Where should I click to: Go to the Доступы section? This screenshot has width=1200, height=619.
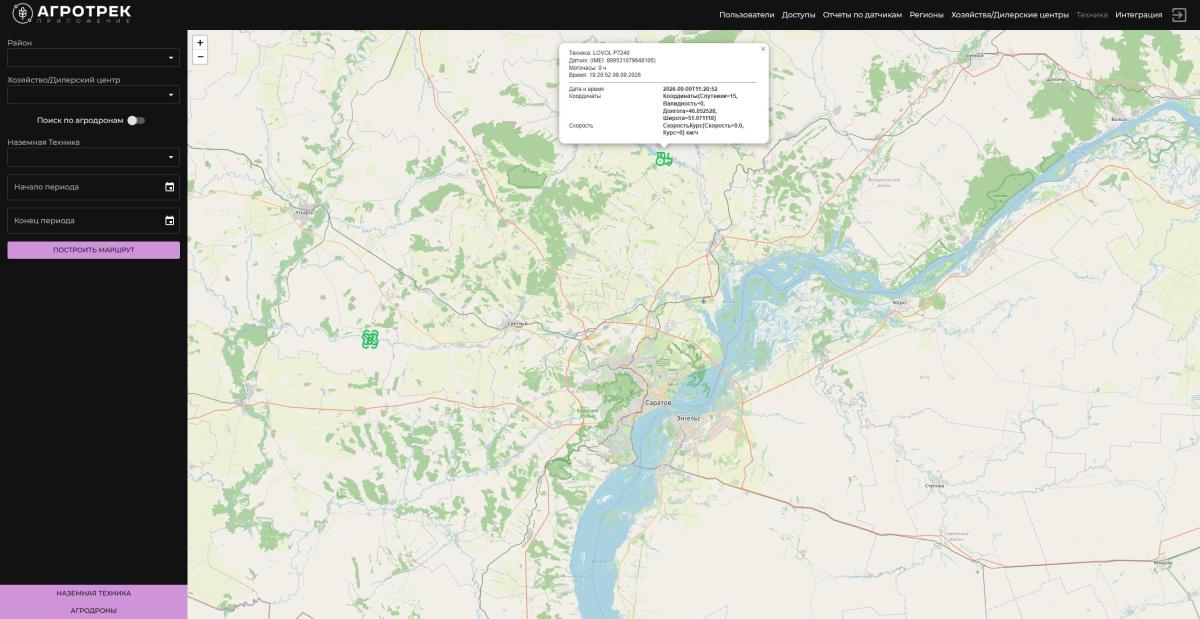pos(799,15)
